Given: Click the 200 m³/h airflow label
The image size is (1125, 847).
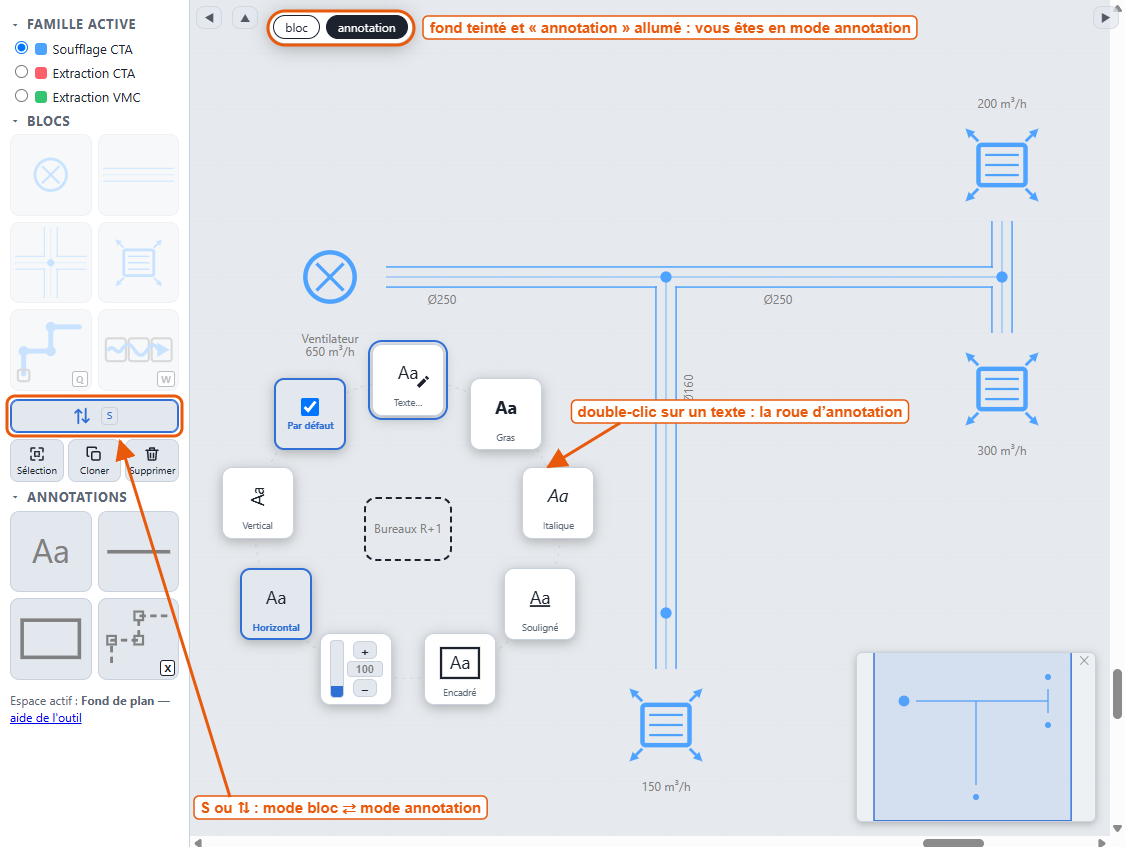Looking at the screenshot, I should (1002, 103).
